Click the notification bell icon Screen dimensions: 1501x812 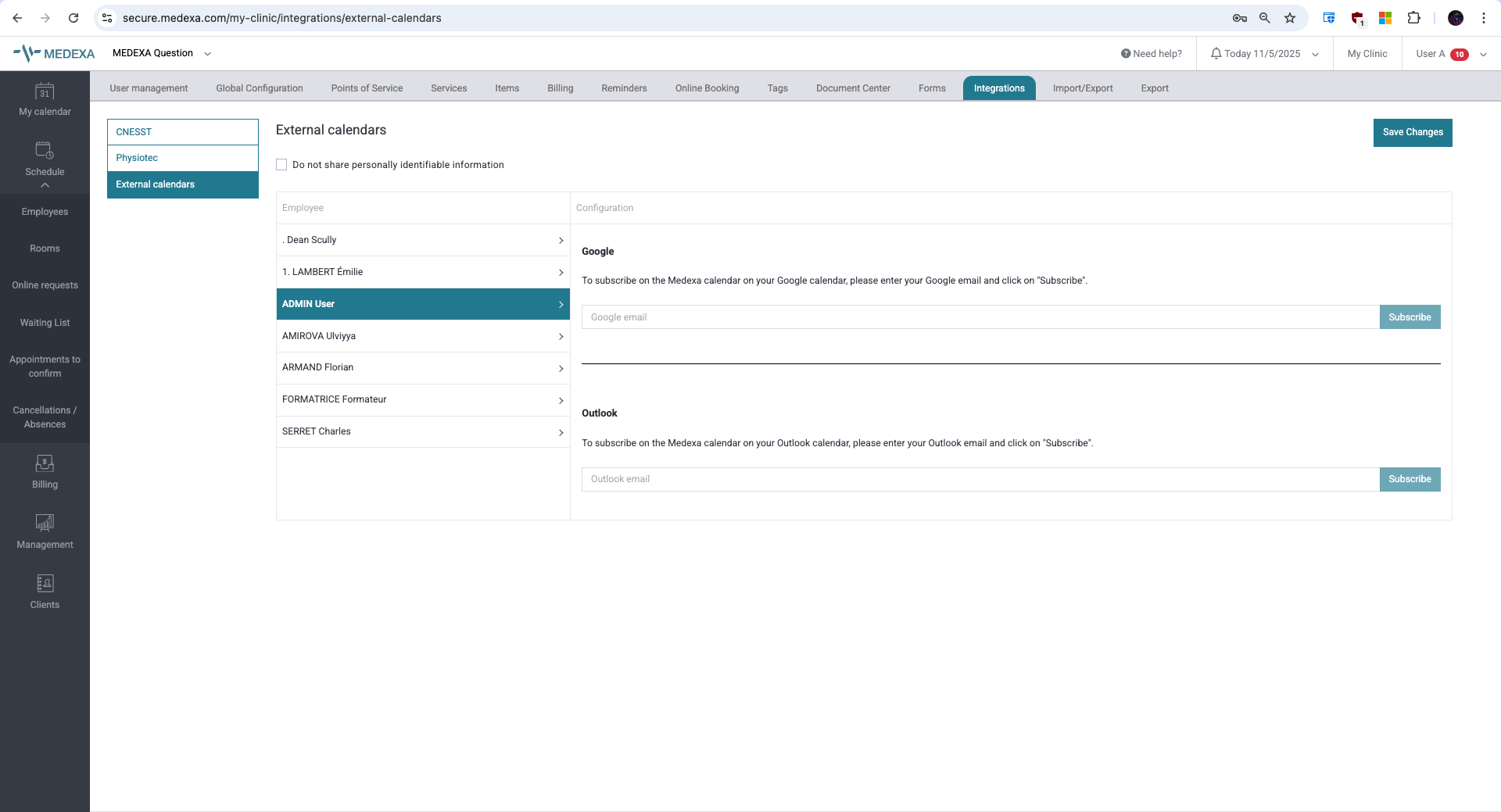coord(1216,54)
